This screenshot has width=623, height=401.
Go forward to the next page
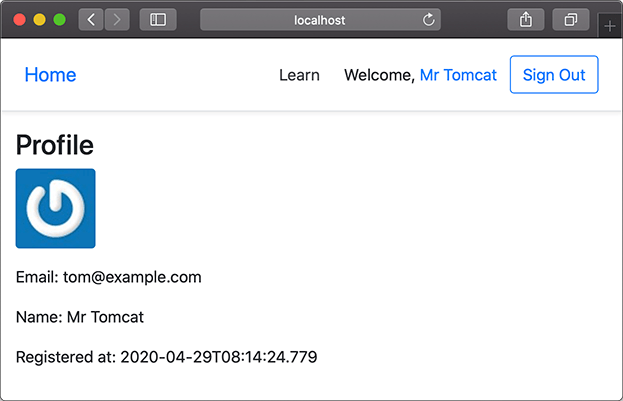[x=117, y=19]
